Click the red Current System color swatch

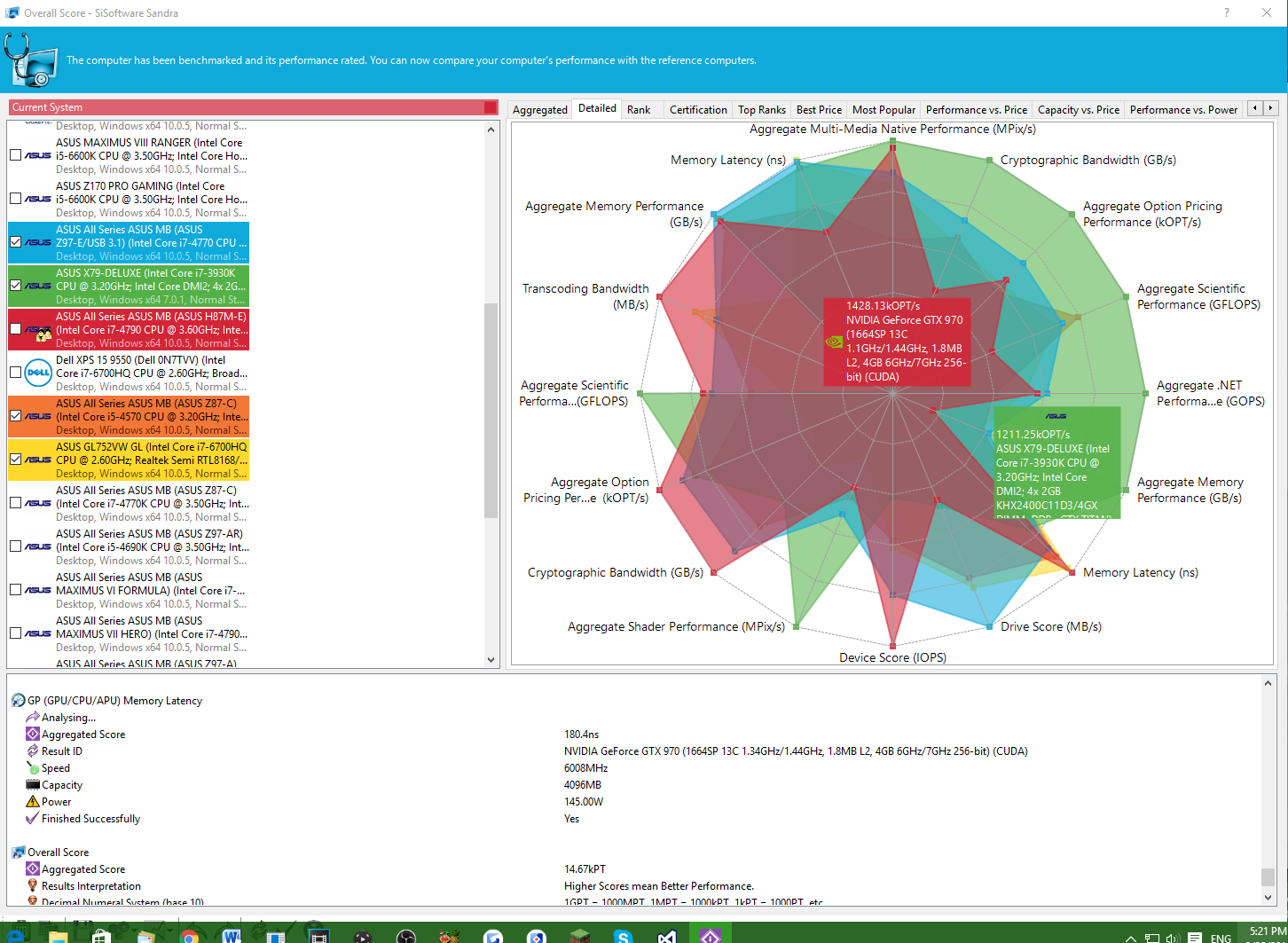click(x=491, y=107)
